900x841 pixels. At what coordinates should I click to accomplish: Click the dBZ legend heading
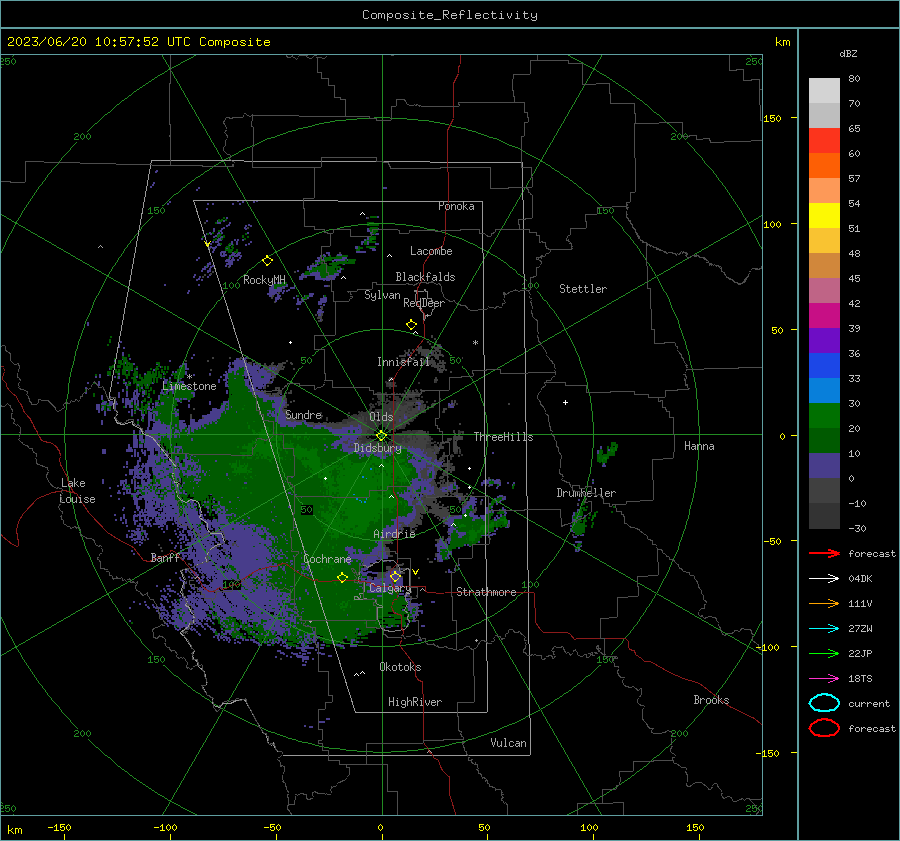point(848,54)
